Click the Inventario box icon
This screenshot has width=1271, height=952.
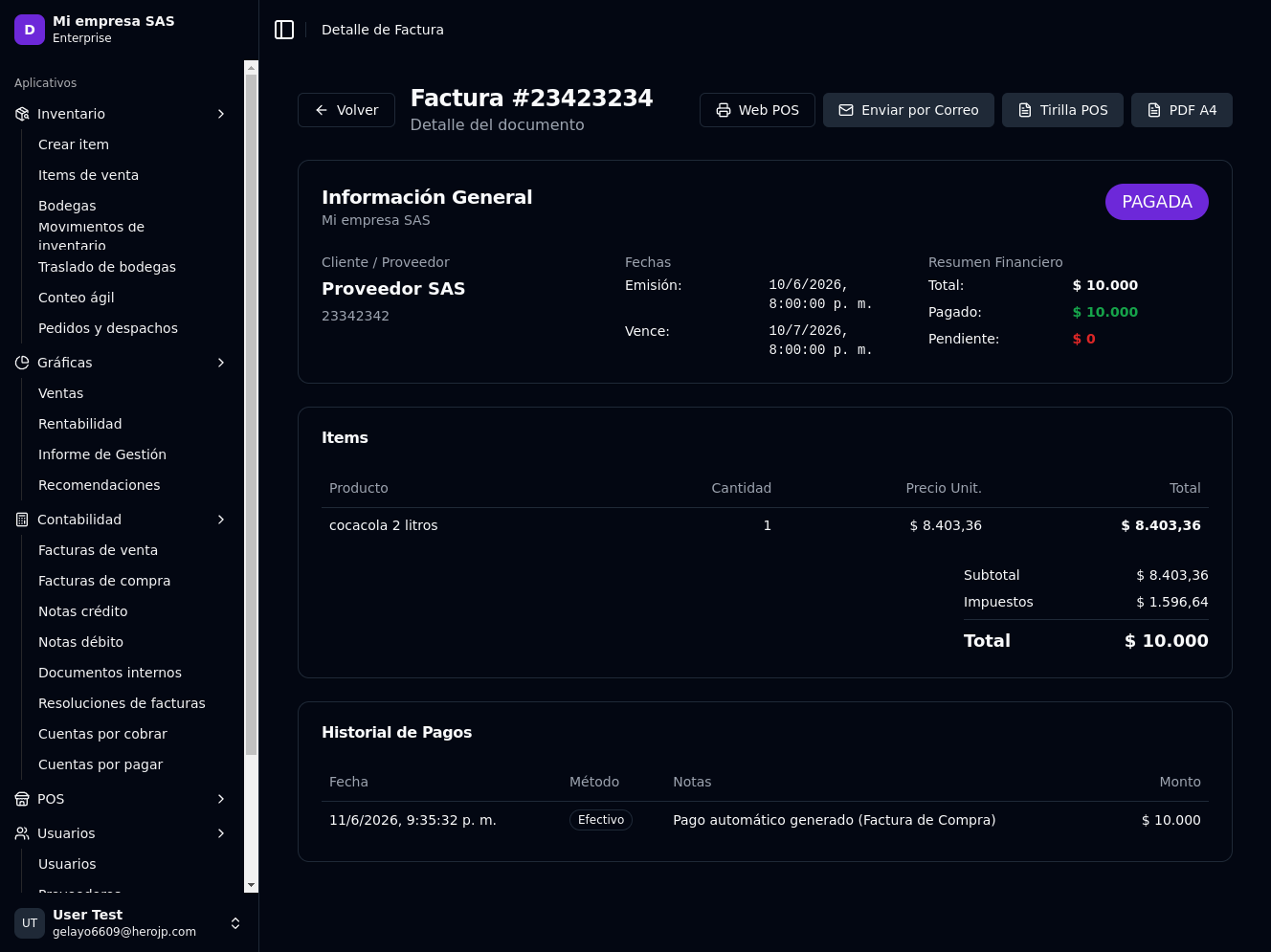22,114
